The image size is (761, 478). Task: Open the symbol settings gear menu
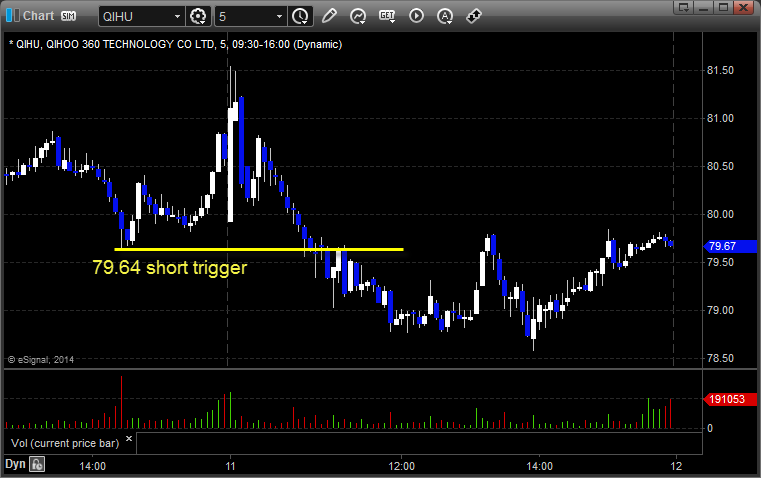coord(198,16)
